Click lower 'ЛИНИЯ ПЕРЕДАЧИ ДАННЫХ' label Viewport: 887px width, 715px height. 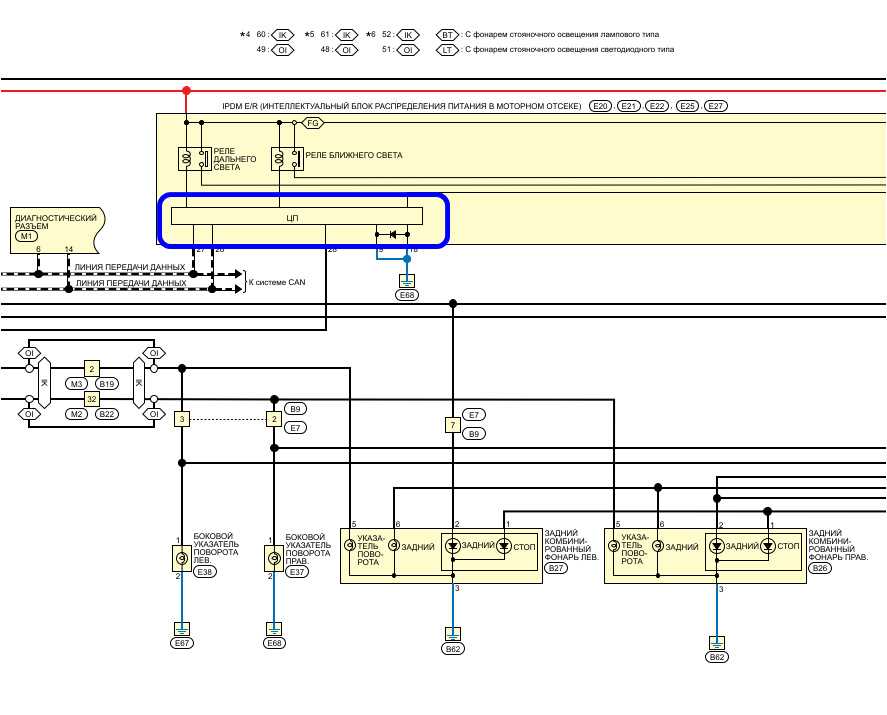click(x=131, y=282)
